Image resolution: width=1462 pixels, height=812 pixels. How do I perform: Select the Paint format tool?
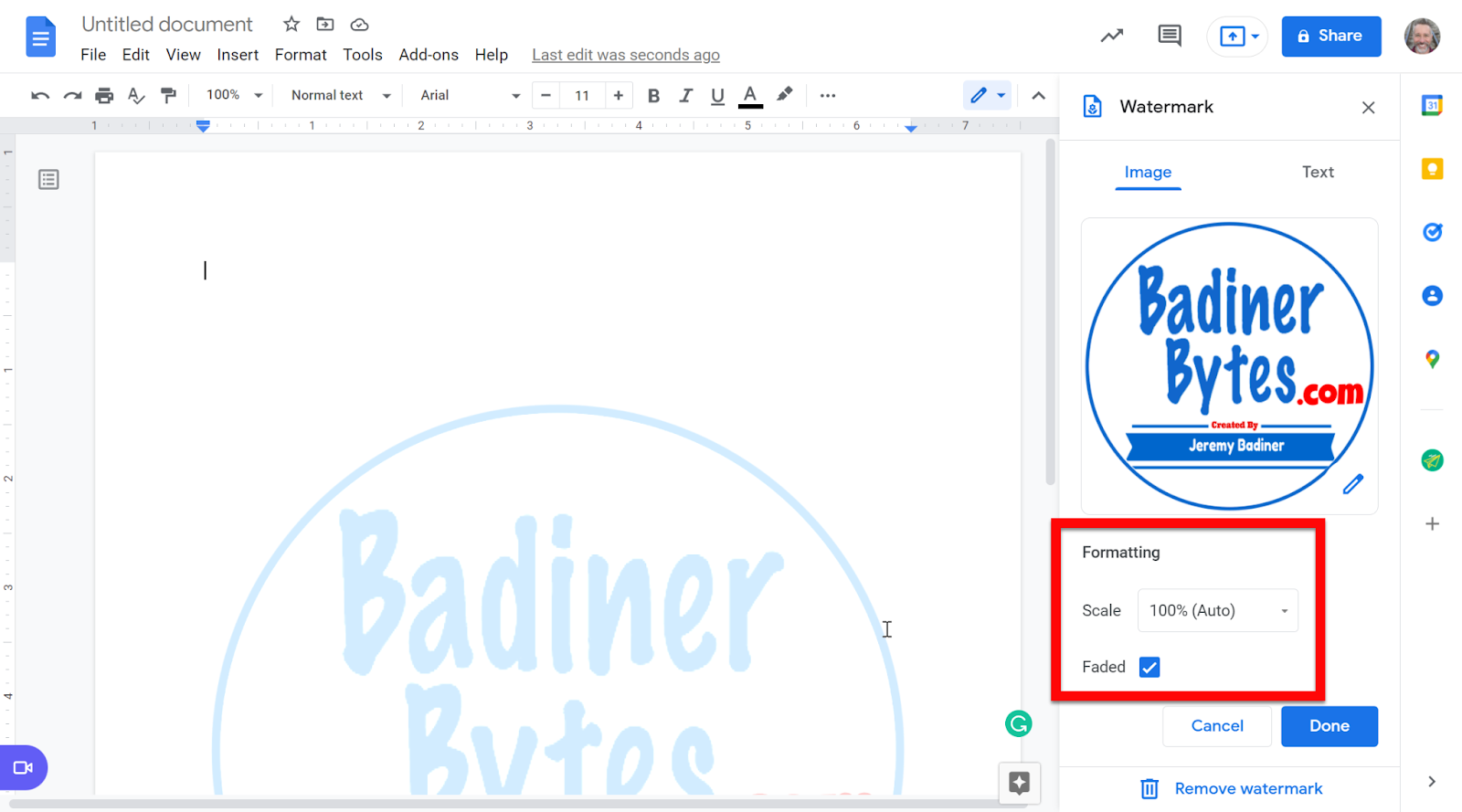pyautogui.click(x=168, y=95)
